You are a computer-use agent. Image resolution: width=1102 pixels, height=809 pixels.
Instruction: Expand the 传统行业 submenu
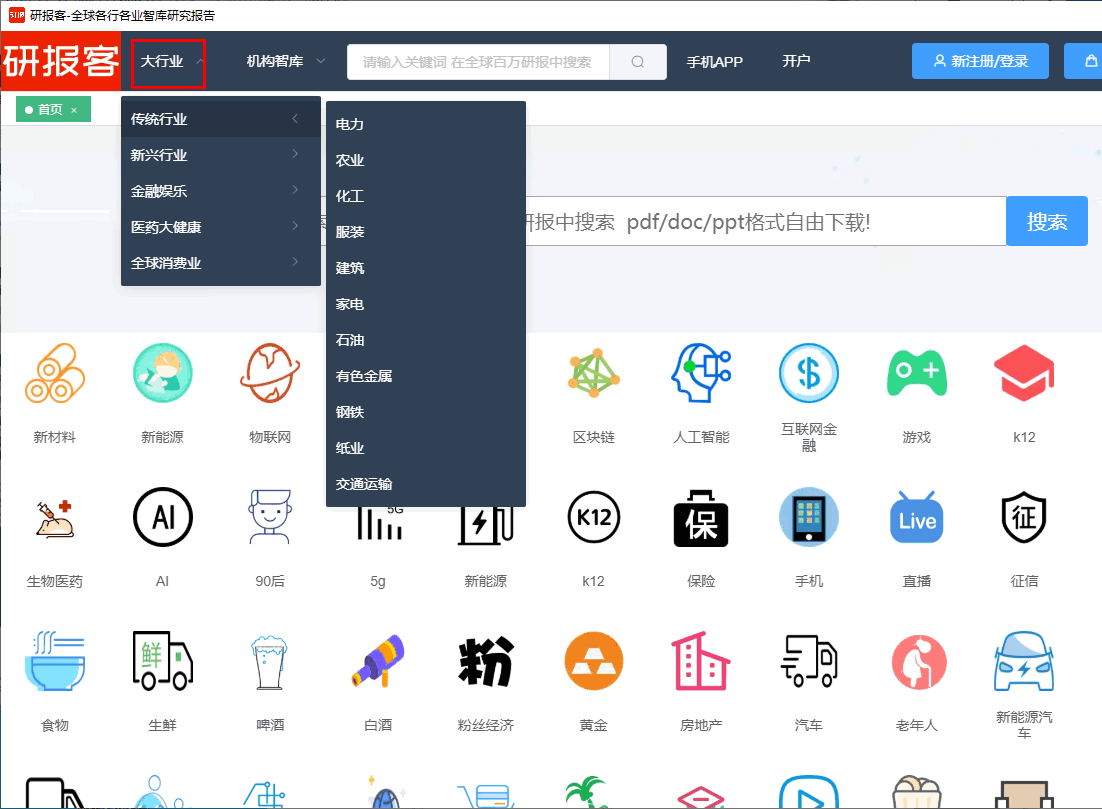pos(221,119)
